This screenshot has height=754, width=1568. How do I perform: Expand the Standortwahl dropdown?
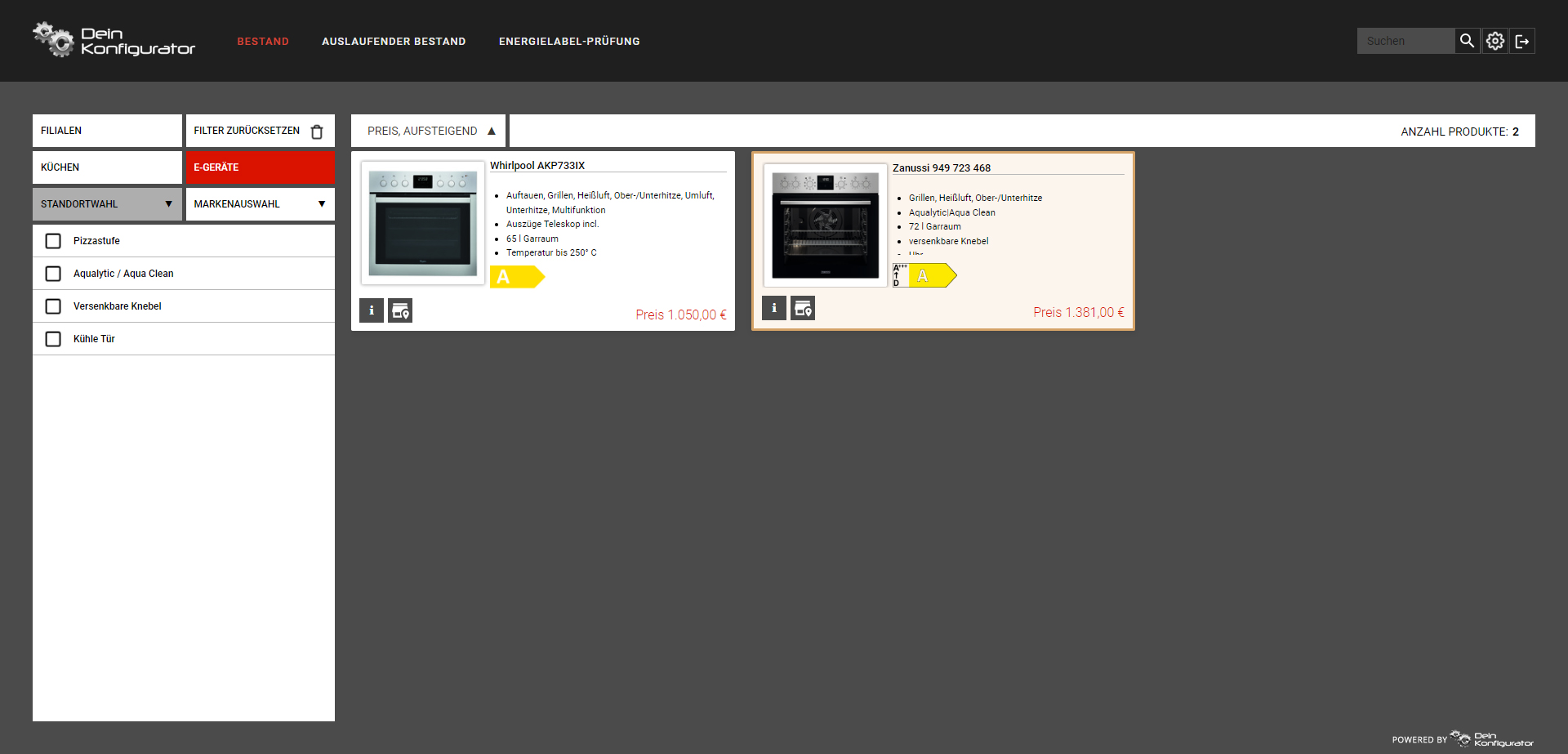click(107, 204)
